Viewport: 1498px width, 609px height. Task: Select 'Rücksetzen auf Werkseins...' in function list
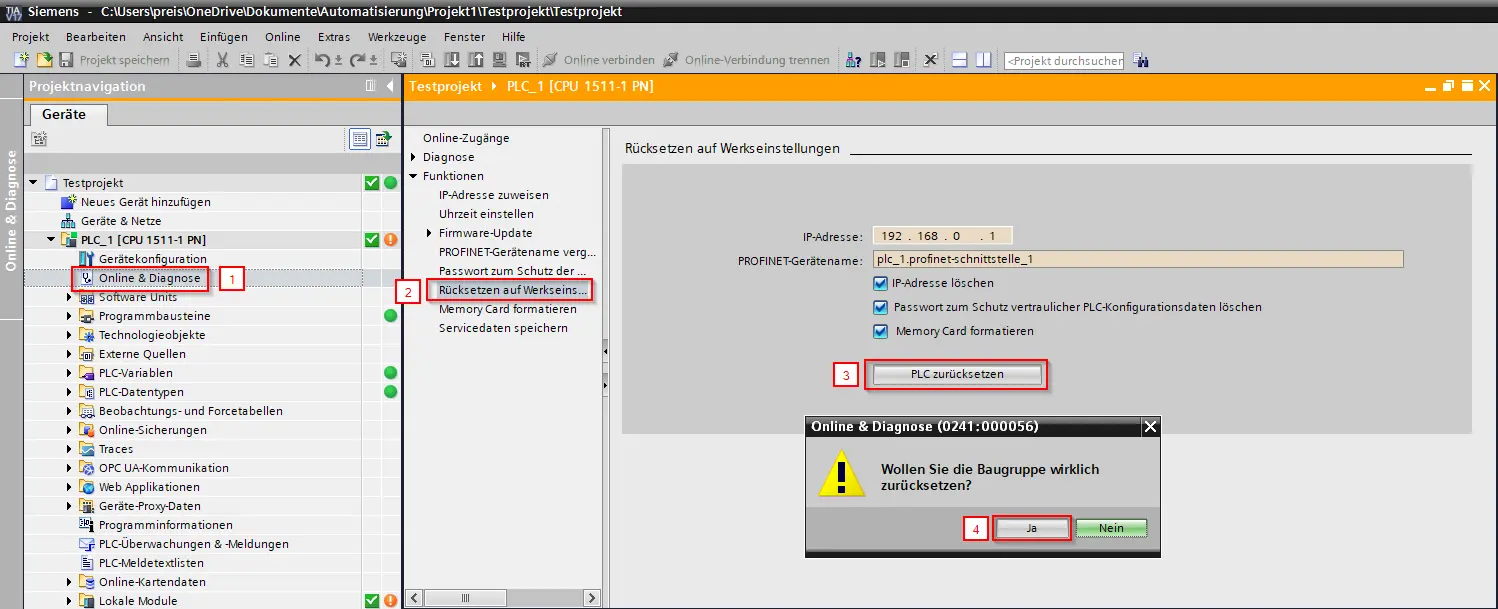point(514,290)
